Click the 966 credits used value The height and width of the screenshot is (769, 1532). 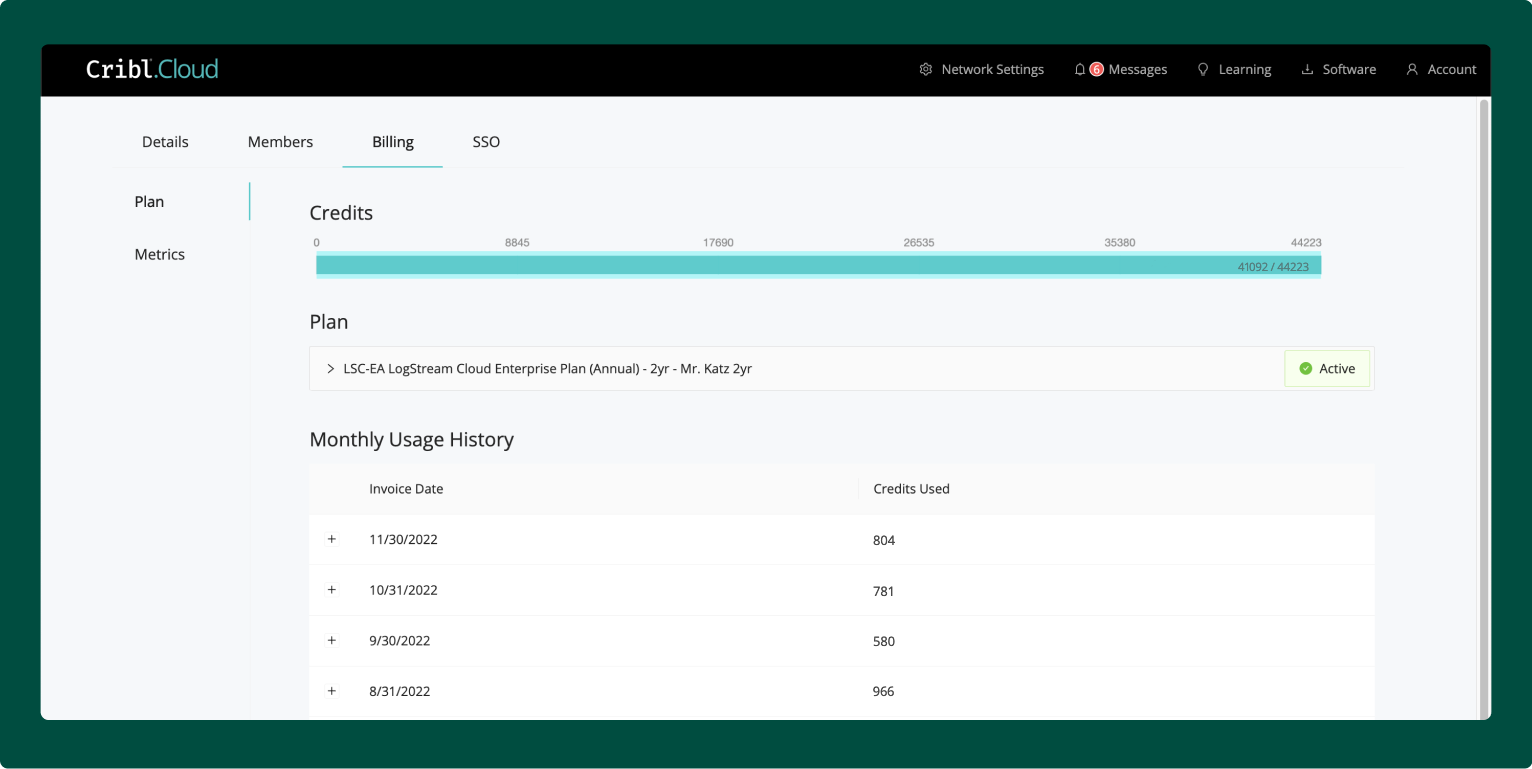tap(884, 691)
